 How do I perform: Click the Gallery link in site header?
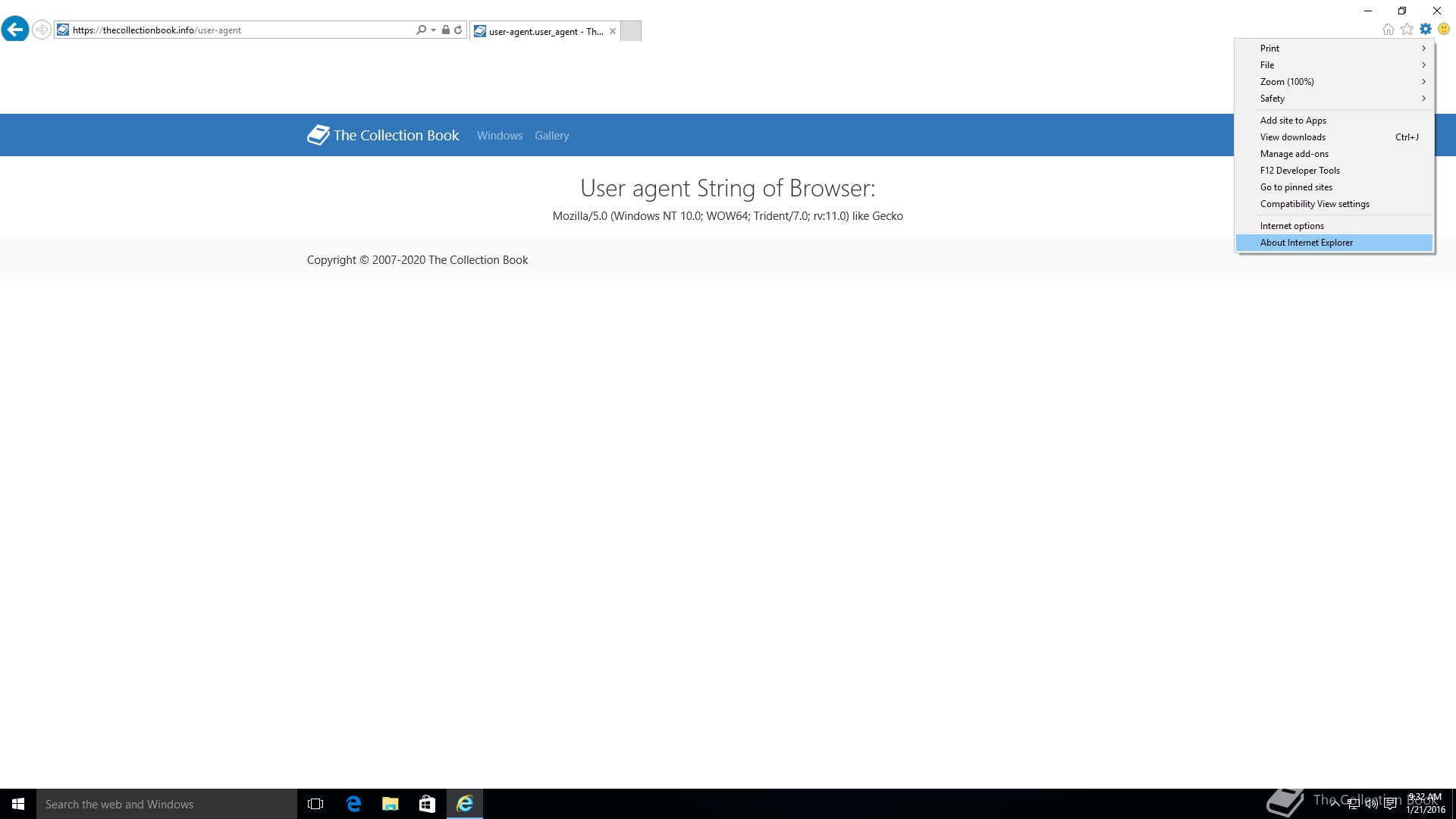pos(551,136)
